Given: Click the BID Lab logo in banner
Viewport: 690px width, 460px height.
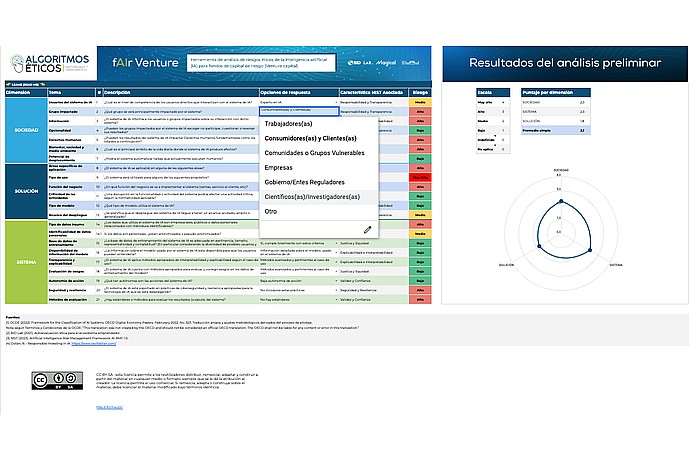Looking at the screenshot, I should click(x=360, y=63).
